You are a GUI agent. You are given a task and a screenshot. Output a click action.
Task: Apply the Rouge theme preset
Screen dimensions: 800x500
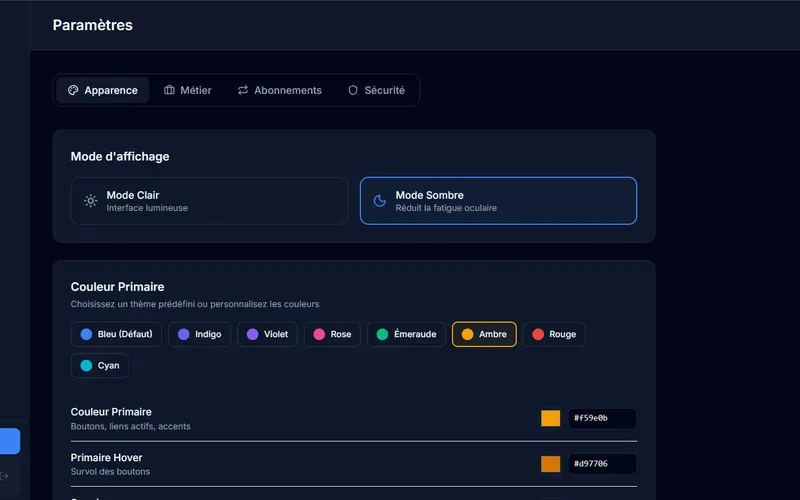[554, 334]
